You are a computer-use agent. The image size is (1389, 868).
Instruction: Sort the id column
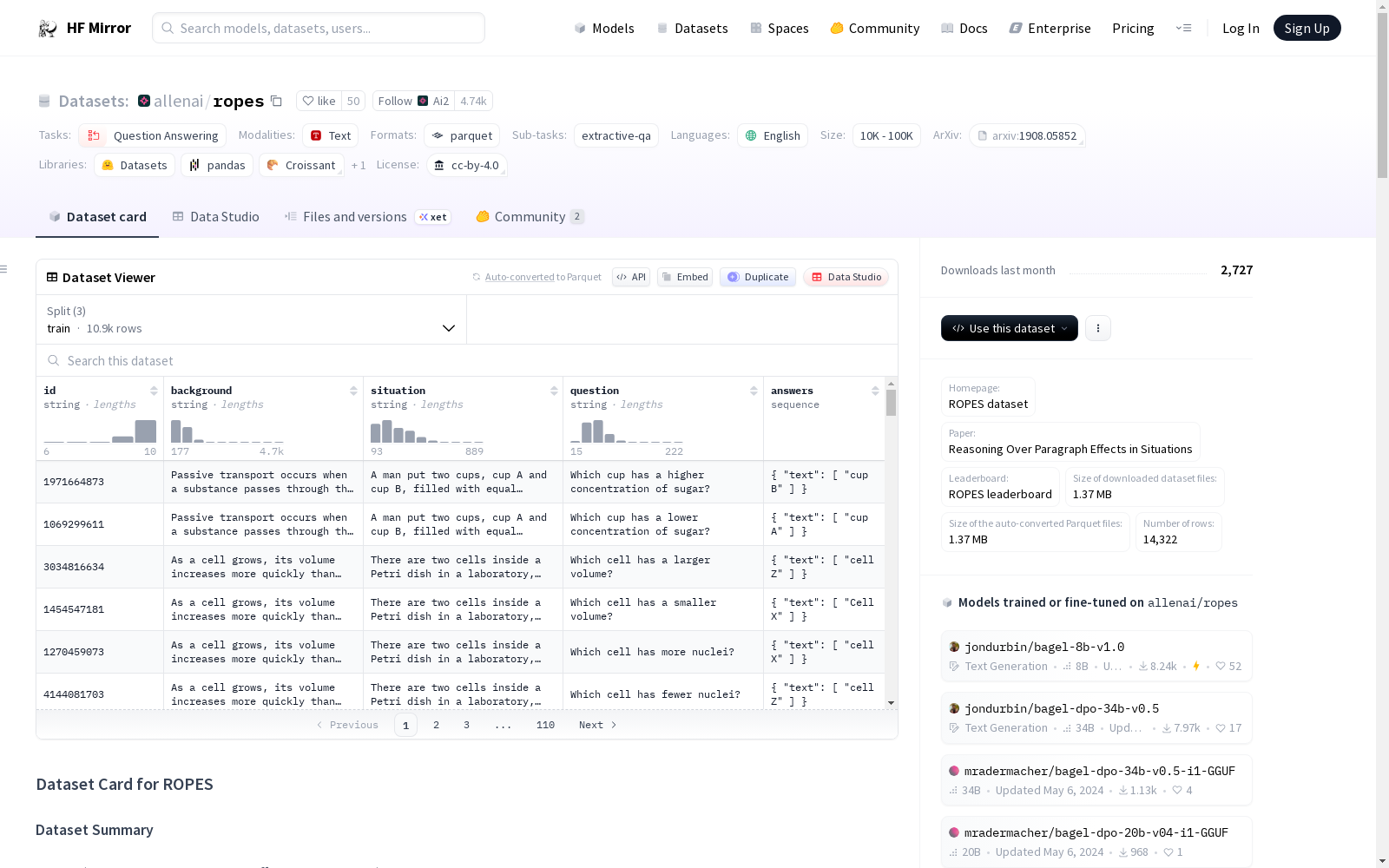[154, 391]
